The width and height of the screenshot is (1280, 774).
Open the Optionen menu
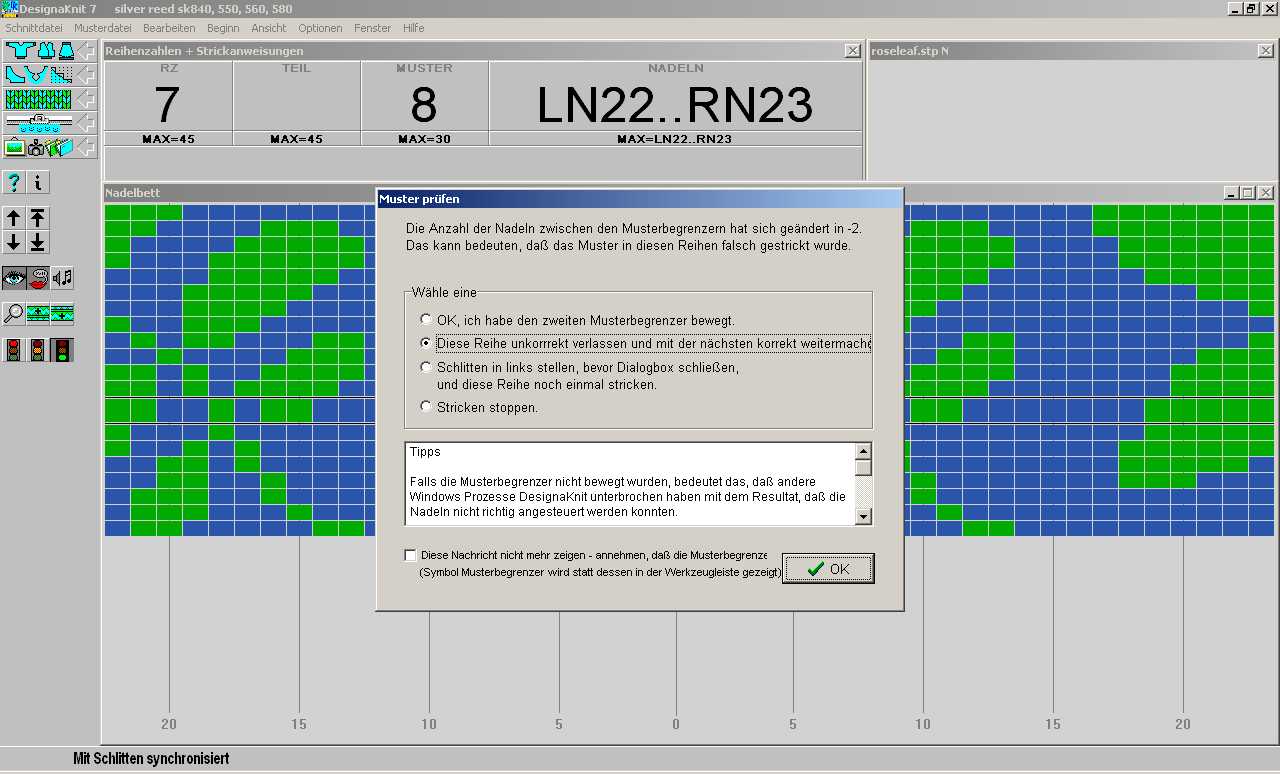pyautogui.click(x=320, y=28)
